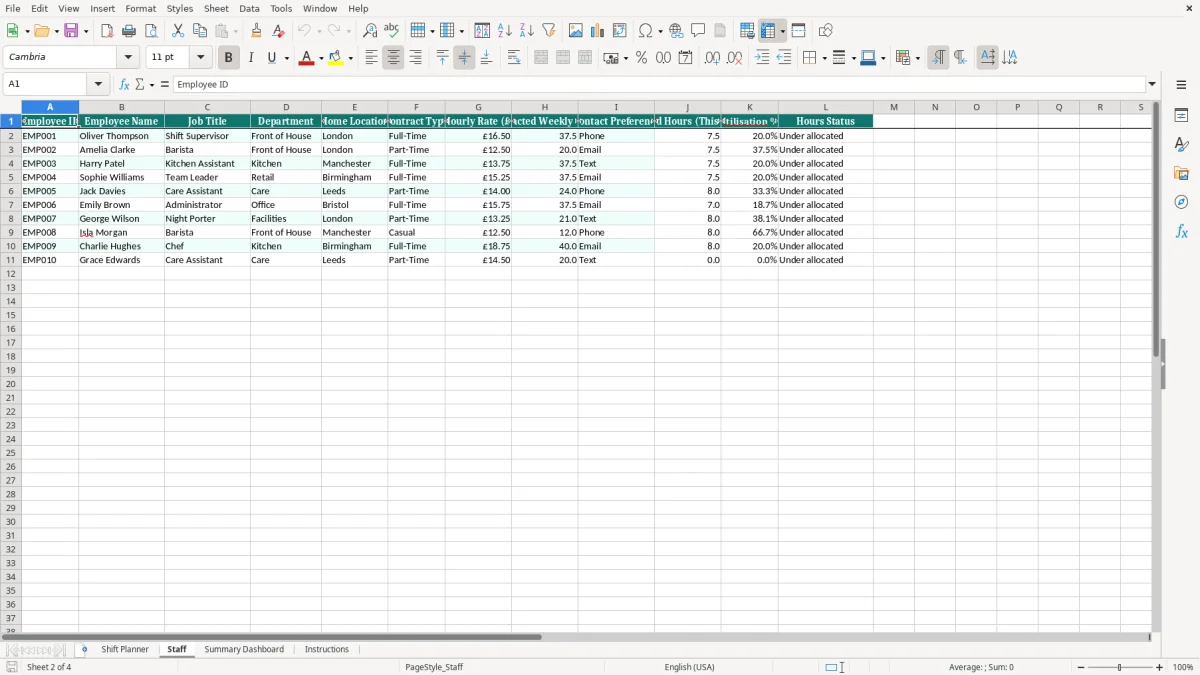Click the Cut scissors icon

point(178,31)
